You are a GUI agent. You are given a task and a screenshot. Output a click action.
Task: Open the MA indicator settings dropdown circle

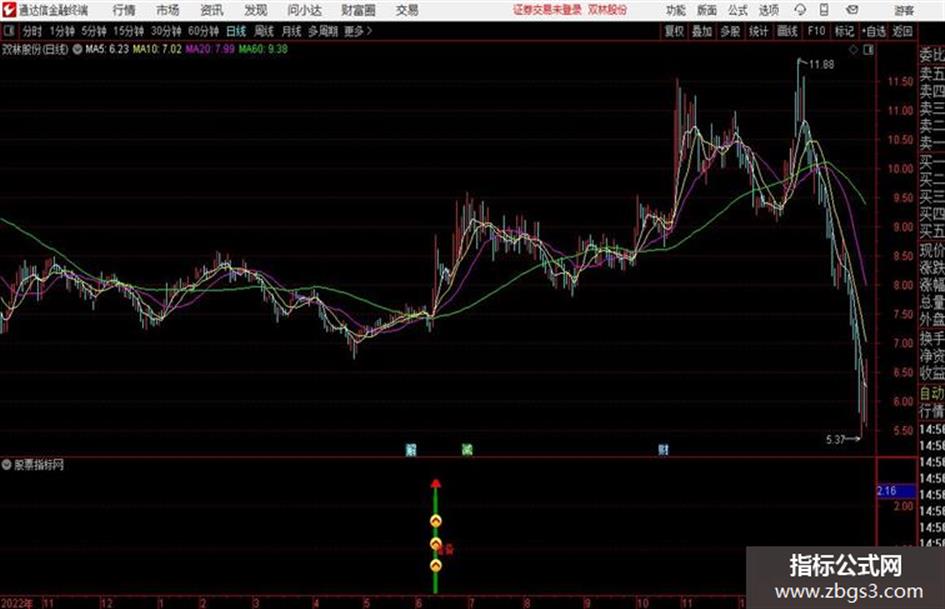coord(77,49)
